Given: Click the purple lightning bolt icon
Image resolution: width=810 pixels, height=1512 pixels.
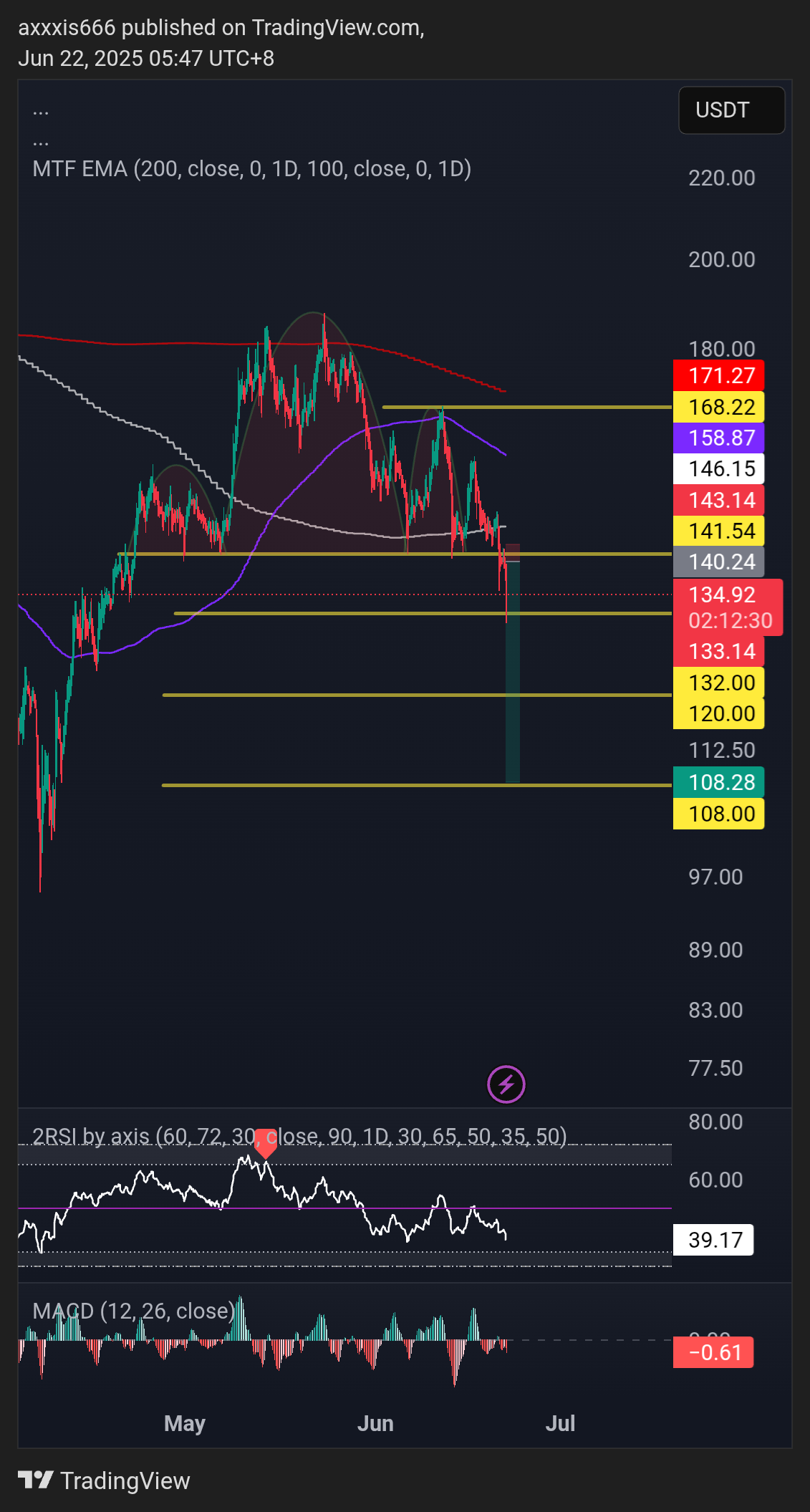Looking at the screenshot, I should (x=506, y=1084).
